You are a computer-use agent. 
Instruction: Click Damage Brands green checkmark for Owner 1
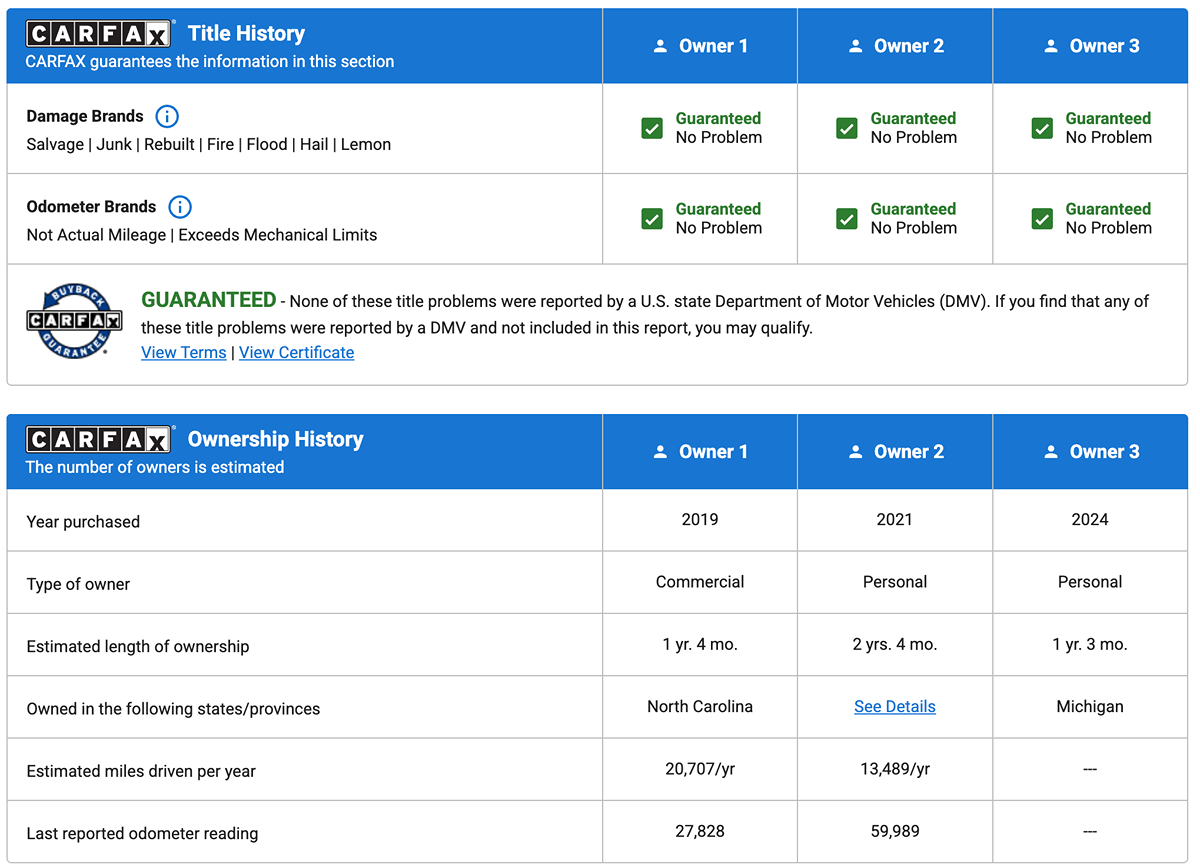[652, 128]
